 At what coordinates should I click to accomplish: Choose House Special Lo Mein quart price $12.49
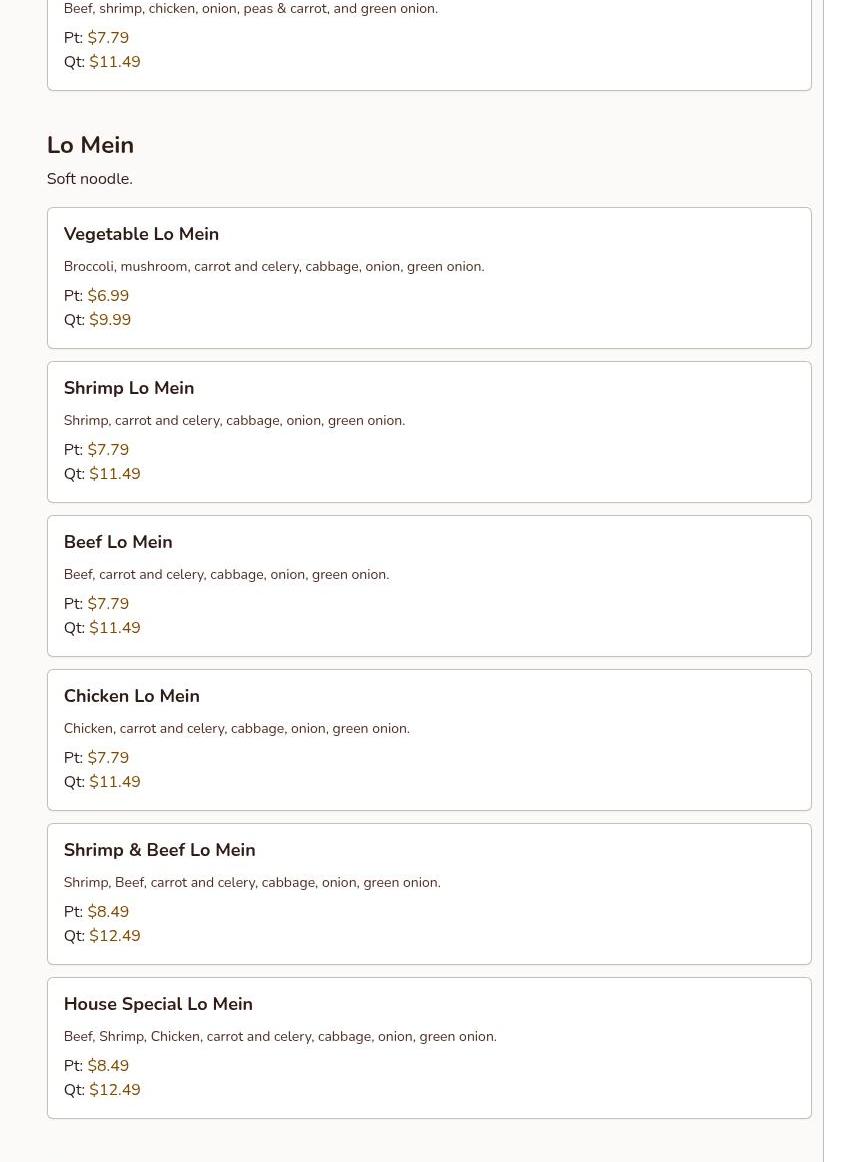click(115, 1090)
